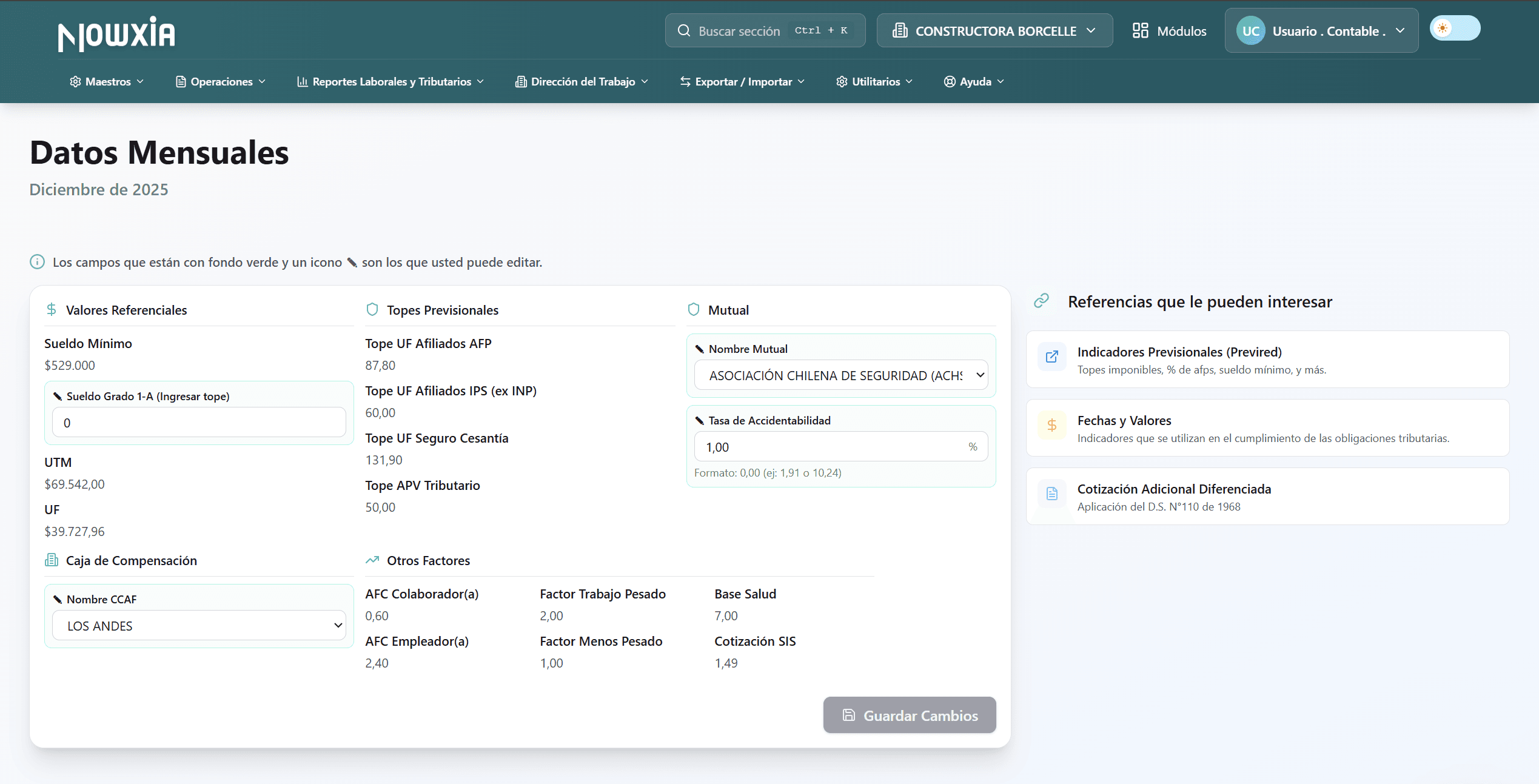Click the save disk icon on Guardar Cambios

[x=849, y=715]
